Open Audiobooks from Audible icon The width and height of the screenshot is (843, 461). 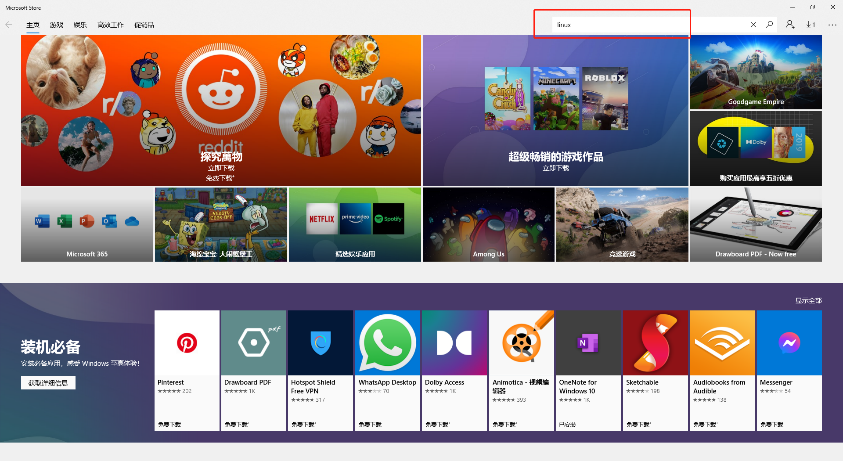point(722,343)
